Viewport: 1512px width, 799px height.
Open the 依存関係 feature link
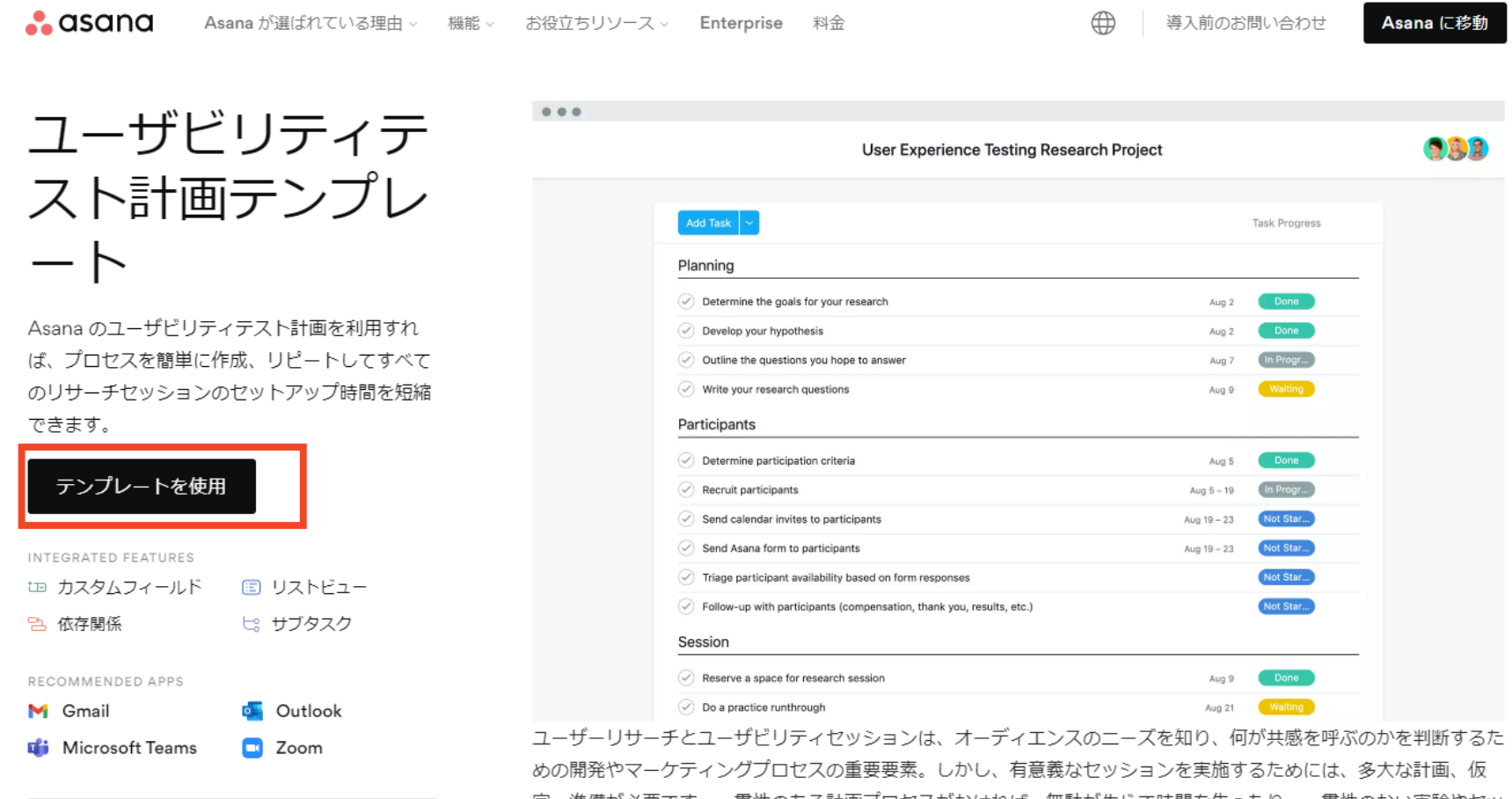[90, 624]
